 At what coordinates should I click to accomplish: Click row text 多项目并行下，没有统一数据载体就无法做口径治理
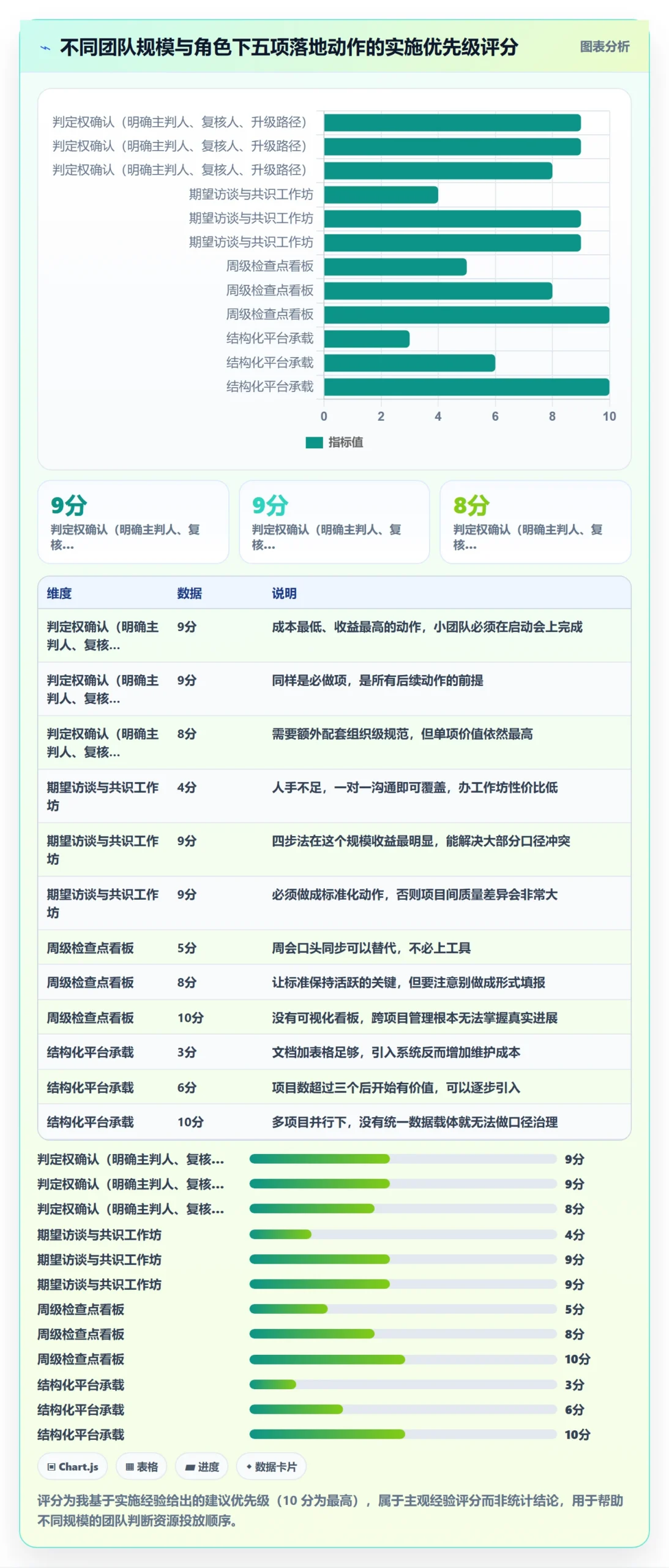click(414, 1122)
